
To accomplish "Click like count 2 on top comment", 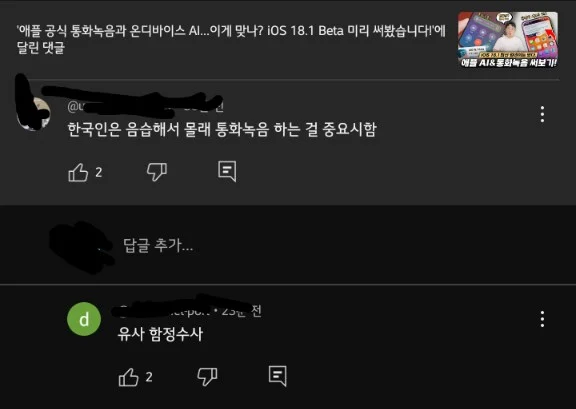I will [x=99, y=172].
